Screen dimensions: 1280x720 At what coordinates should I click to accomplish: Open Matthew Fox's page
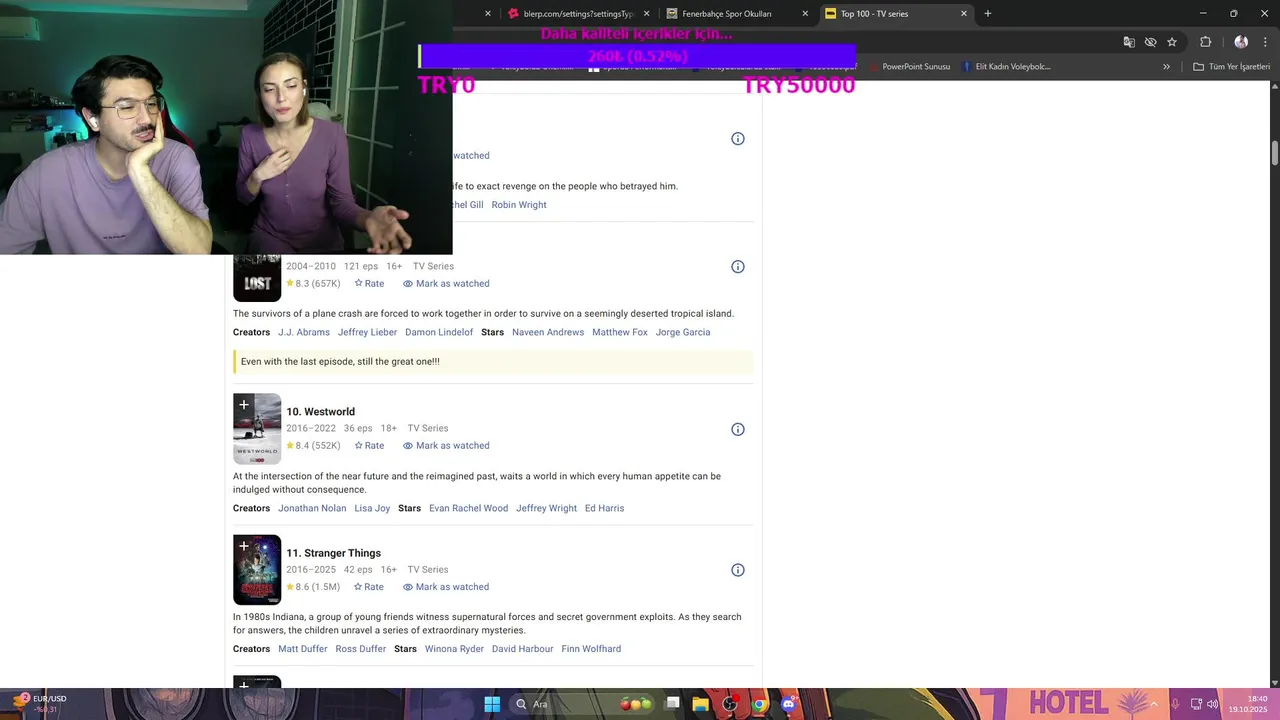620,332
